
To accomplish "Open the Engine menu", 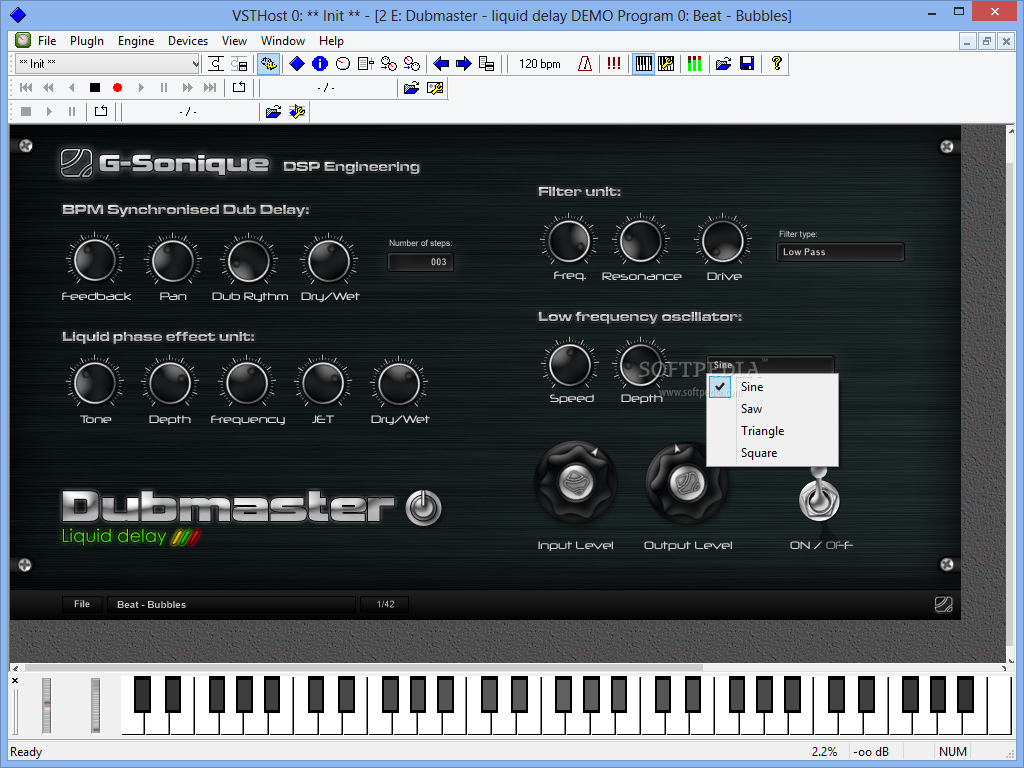I will (136, 40).
